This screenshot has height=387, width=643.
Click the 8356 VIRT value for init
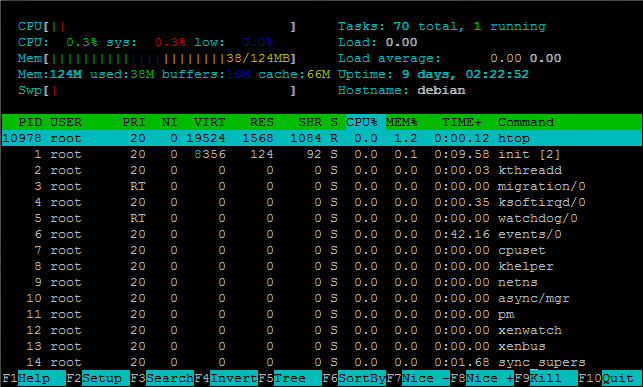(210, 154)
